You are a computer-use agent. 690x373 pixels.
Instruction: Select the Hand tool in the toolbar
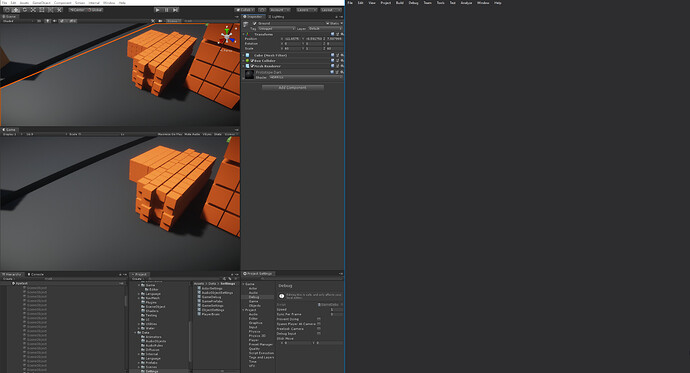click(x=7, y=10)
